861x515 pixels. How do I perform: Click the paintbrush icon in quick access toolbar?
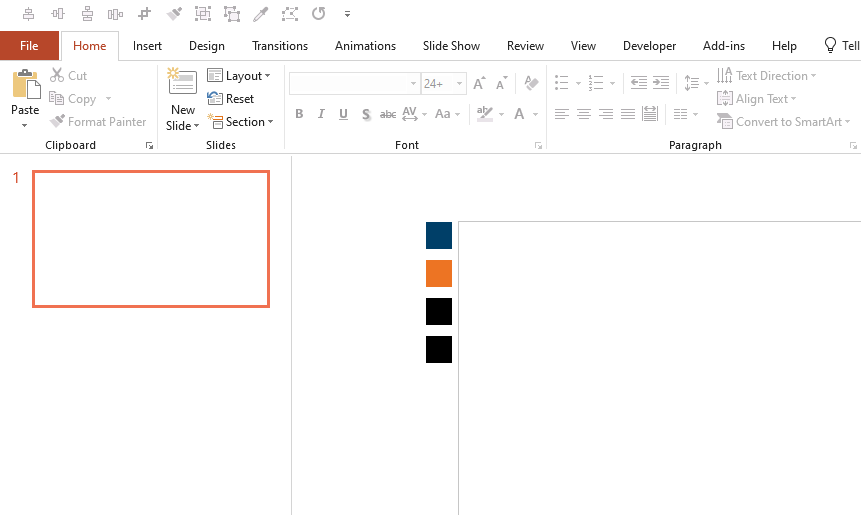pos(174,14)
